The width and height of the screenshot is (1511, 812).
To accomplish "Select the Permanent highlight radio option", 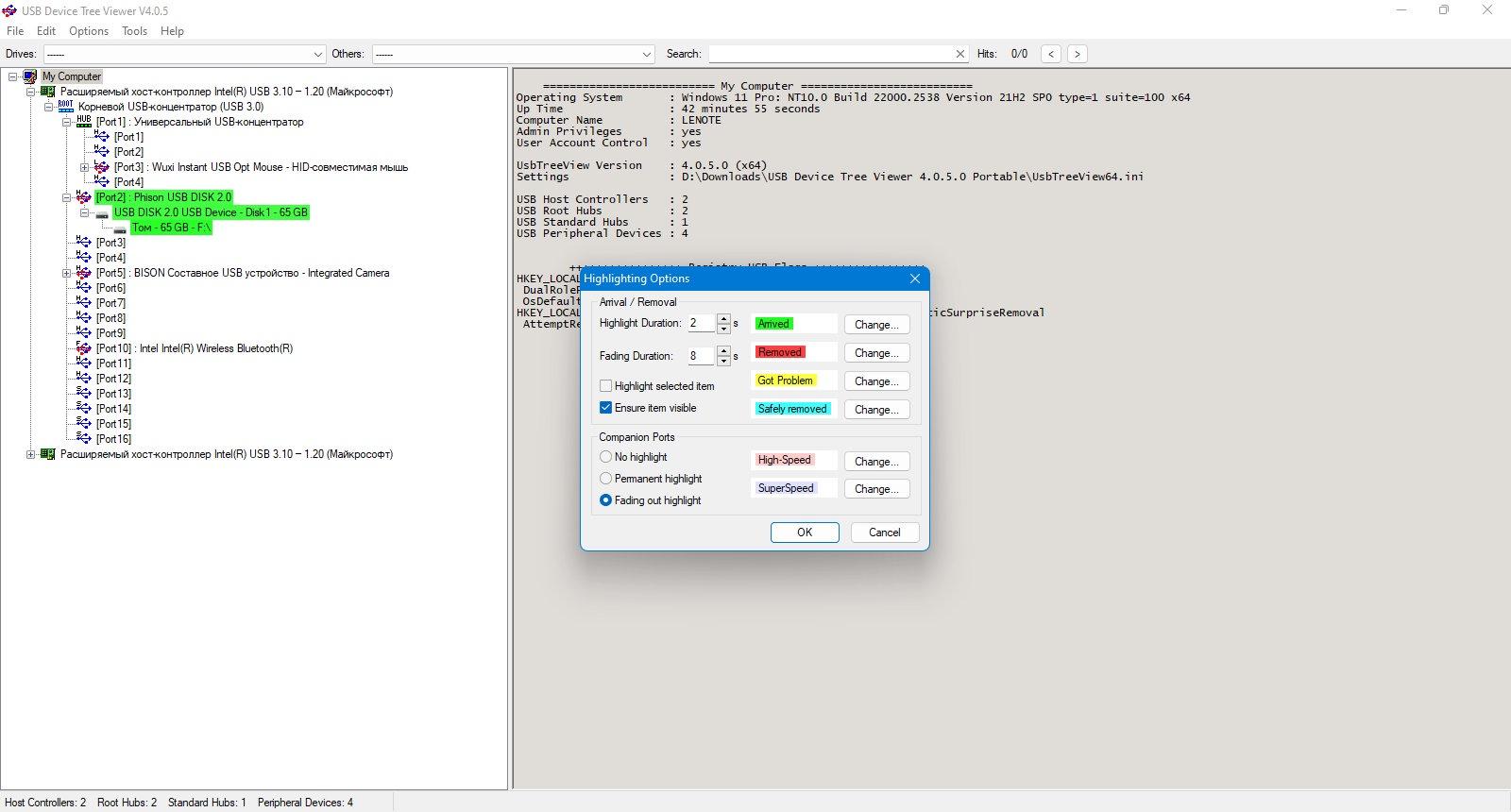I will coord(606,479).
